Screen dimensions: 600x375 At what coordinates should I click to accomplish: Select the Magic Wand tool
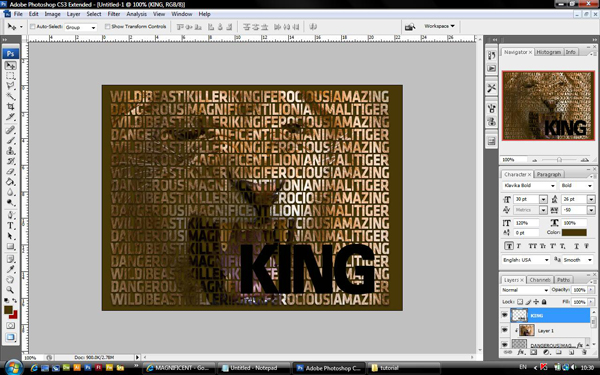10,96
